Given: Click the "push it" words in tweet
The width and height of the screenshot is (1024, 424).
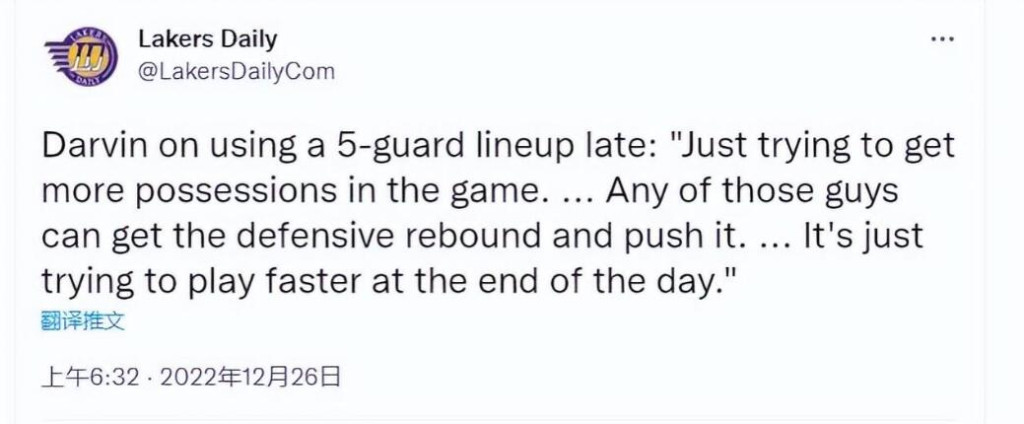Looking at the screenshot, I should click(x=684, y=237).
